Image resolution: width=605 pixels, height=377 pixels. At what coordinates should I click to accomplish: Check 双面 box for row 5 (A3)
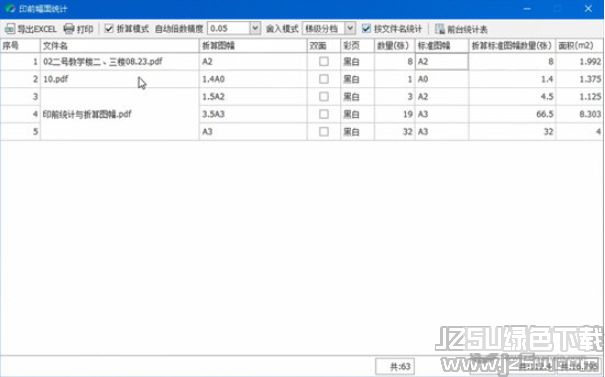(x=324, y=132)
